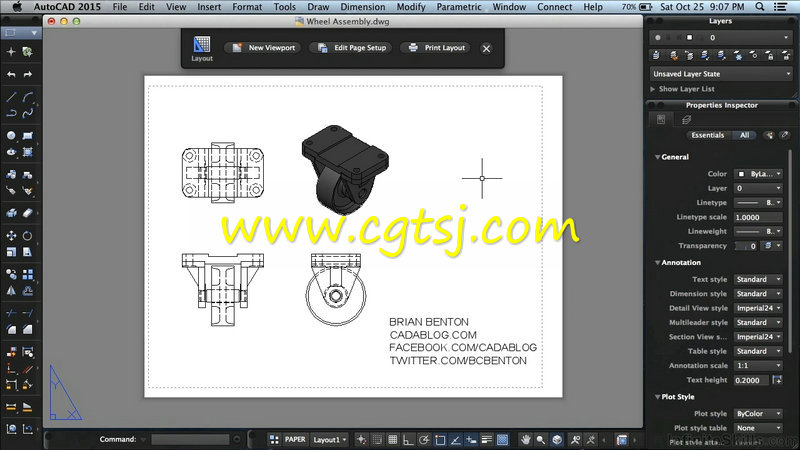Select the Eraser tool
Screen dimensions: 800x450
(28, 213)
